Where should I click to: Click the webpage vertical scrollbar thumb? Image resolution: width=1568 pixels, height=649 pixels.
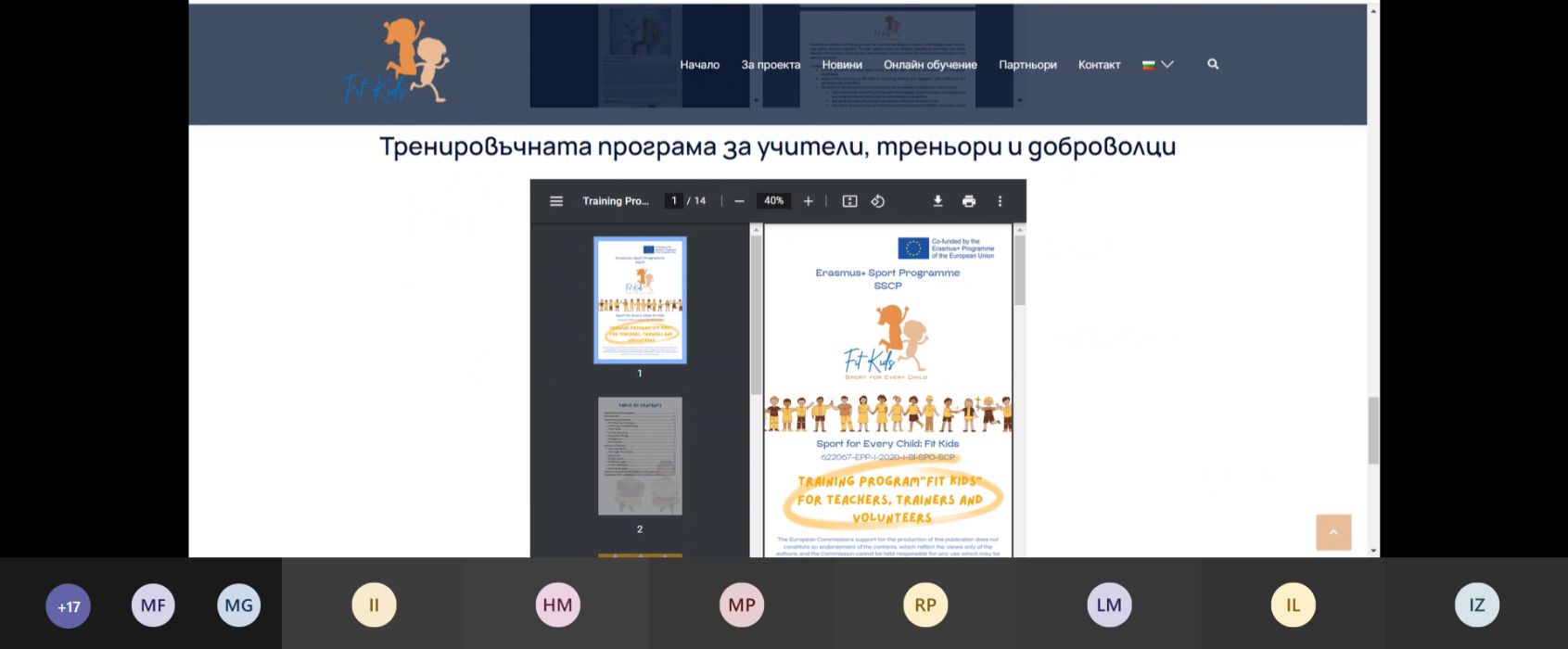pyautogui.click(x=1373, y=430)
